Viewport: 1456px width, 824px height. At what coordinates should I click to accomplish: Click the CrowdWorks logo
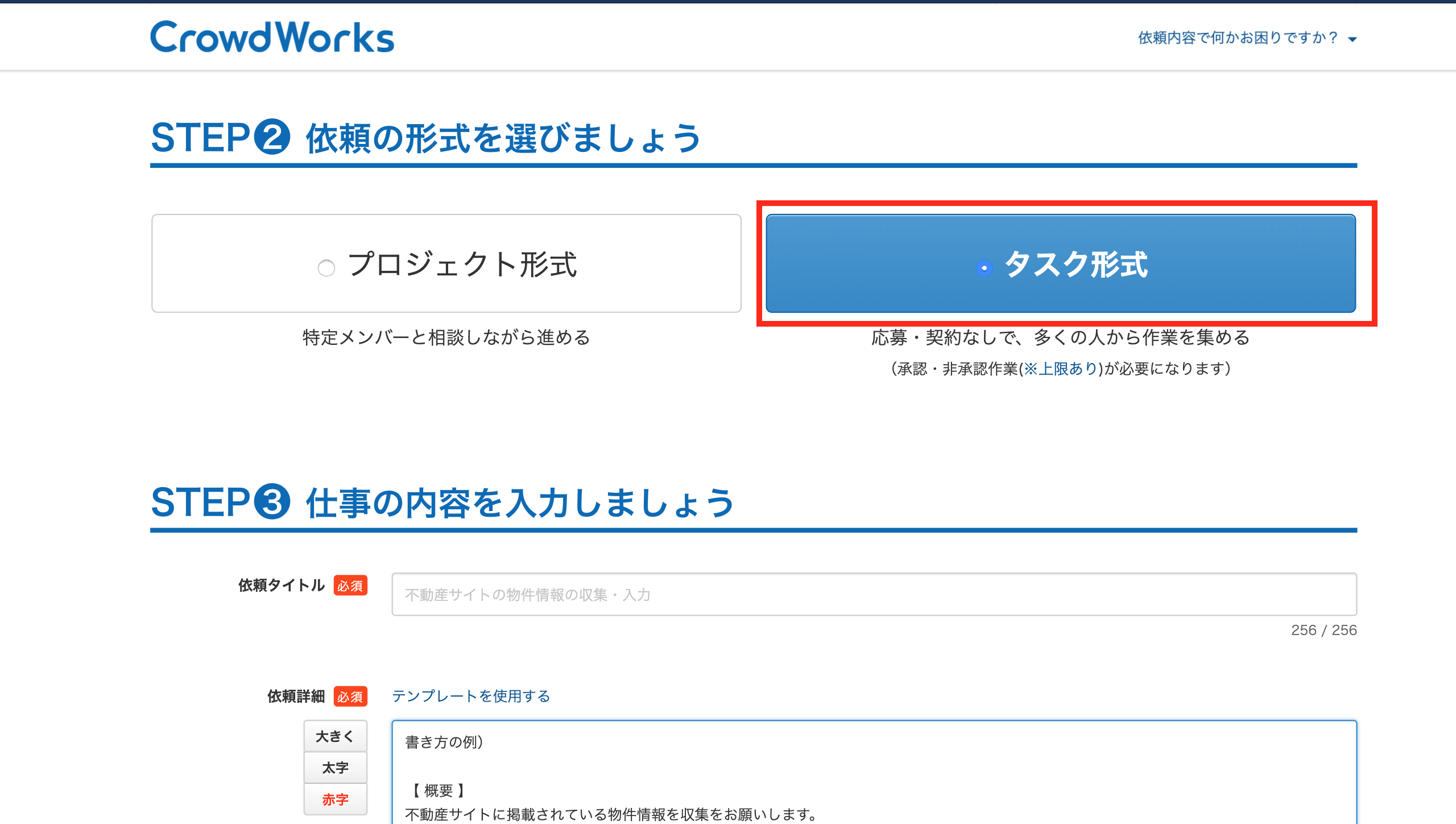pos(272,38)
